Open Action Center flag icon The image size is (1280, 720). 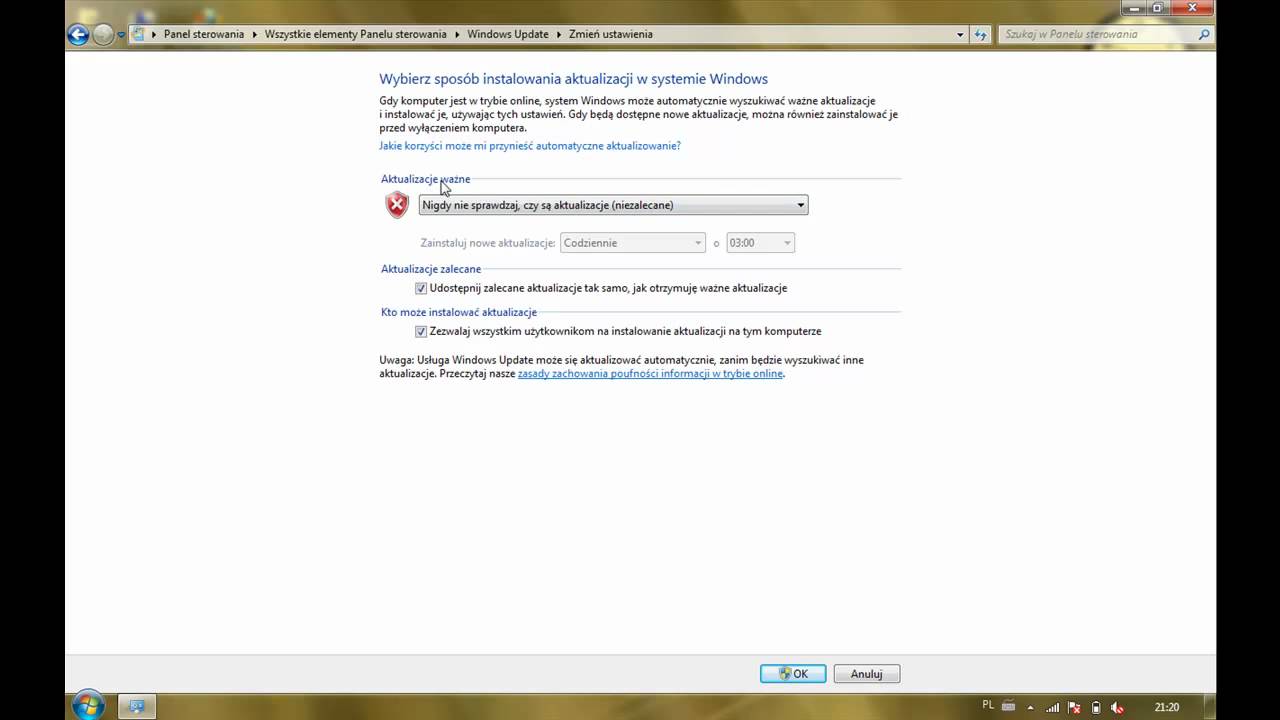pyautogui.click(x=1074, y=708)
